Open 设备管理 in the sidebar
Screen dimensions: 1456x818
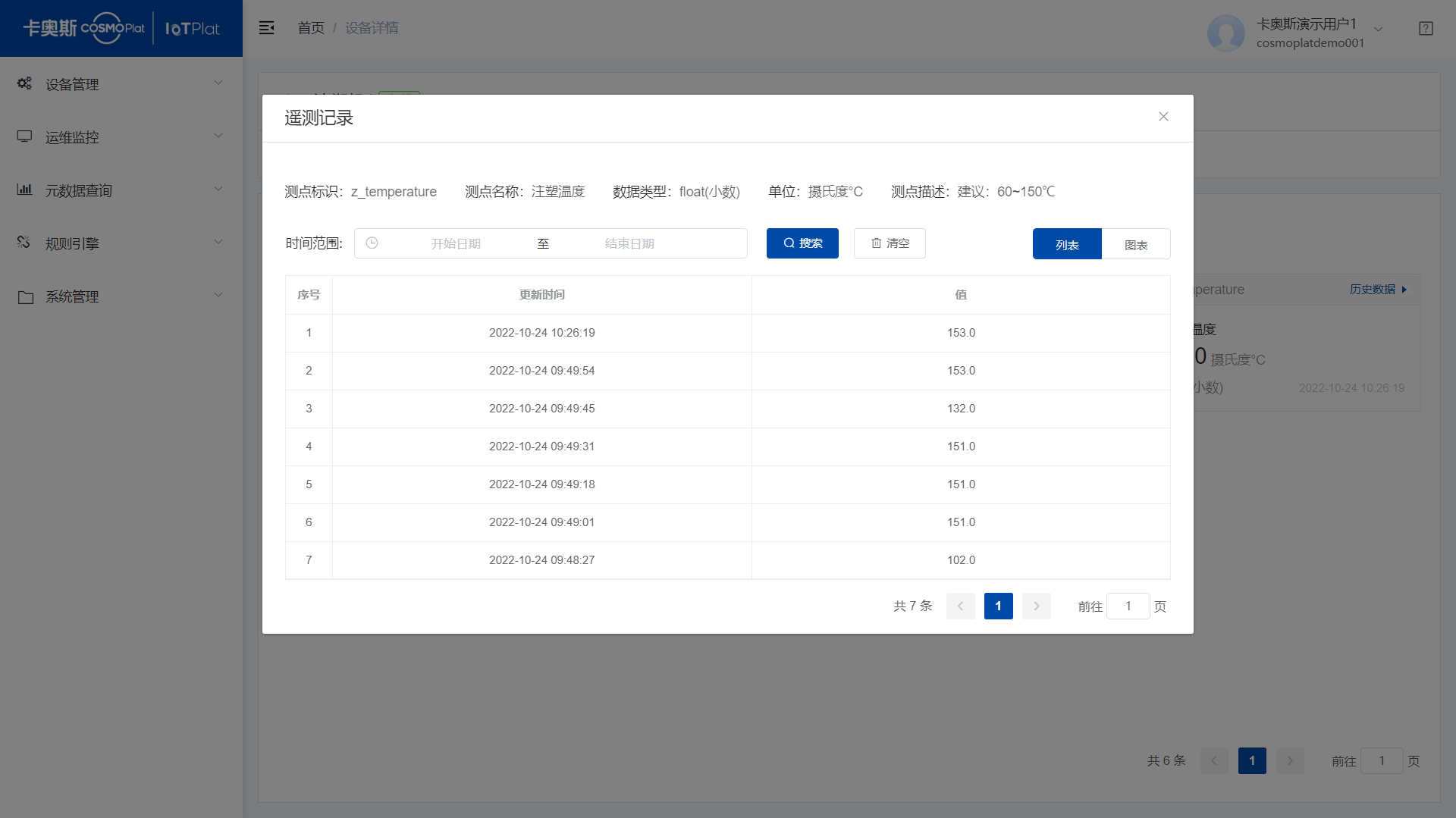tap(121, 83)
